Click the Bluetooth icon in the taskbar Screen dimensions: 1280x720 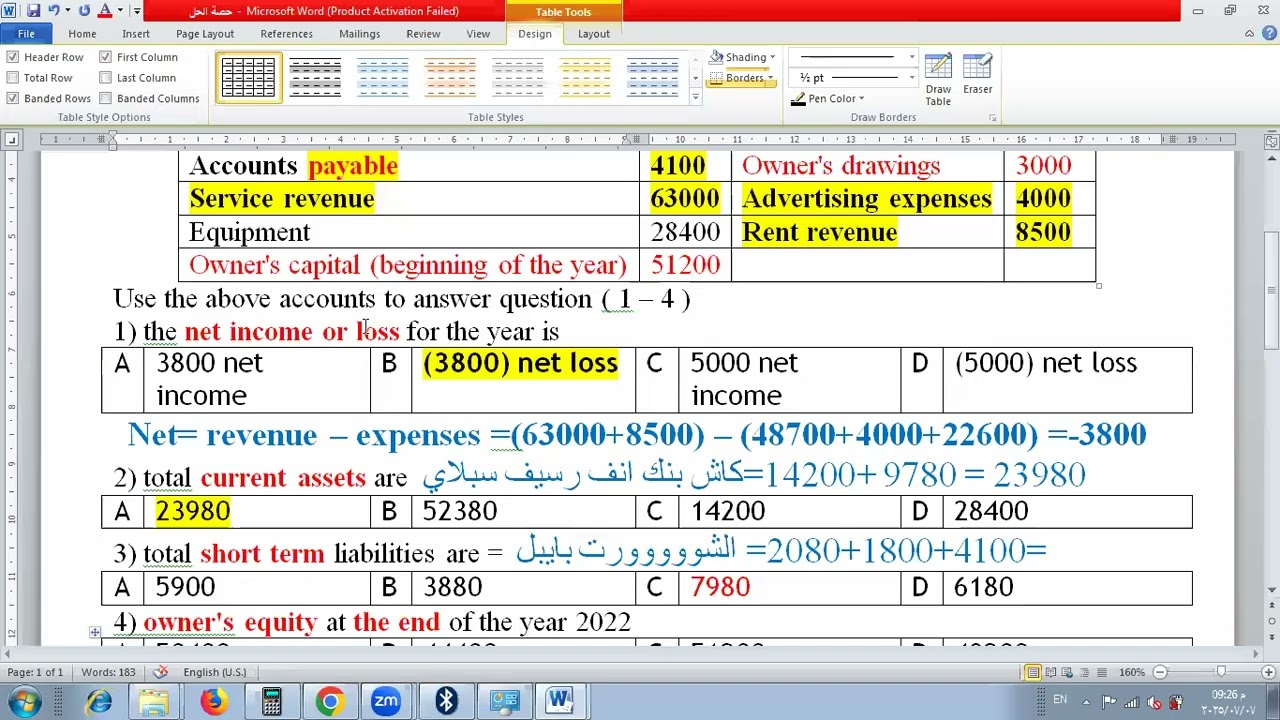446,702
